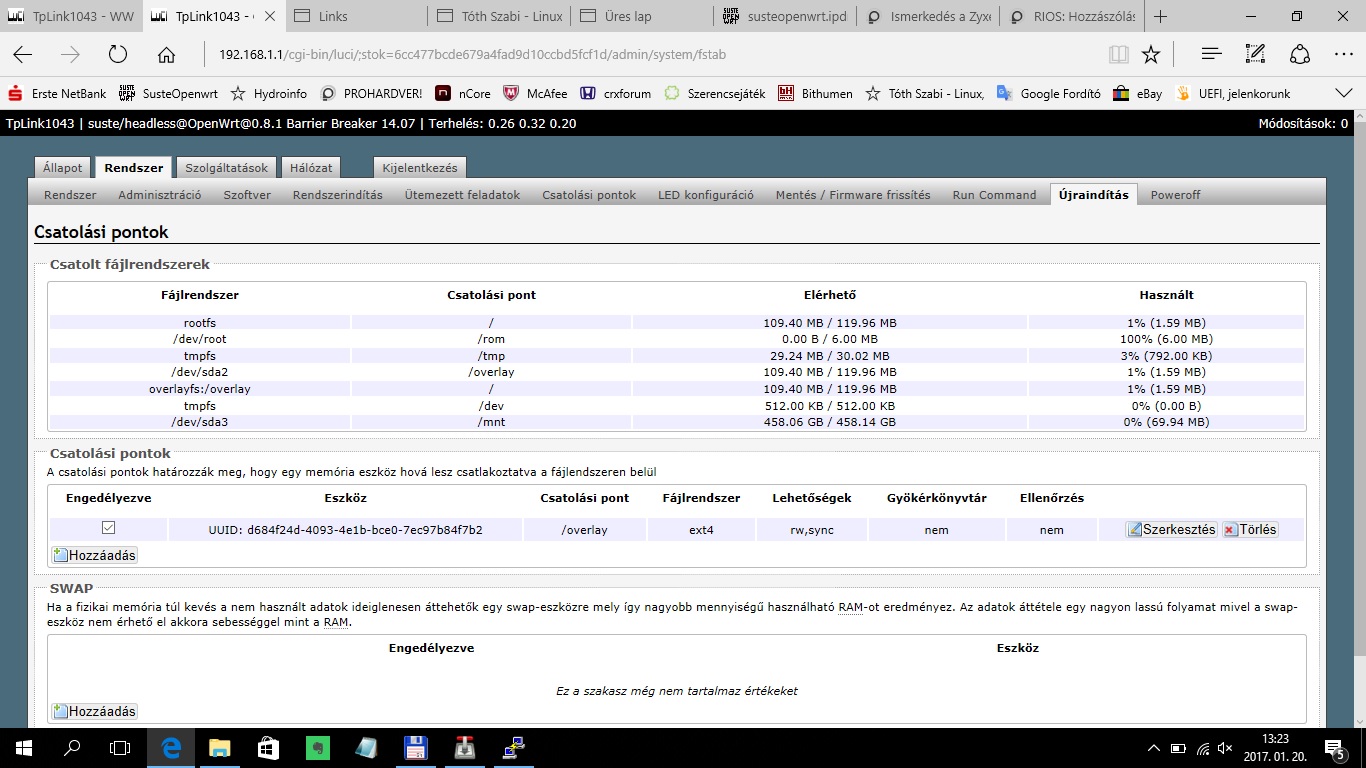Open the Poweroff submenu

point(1175,195)
